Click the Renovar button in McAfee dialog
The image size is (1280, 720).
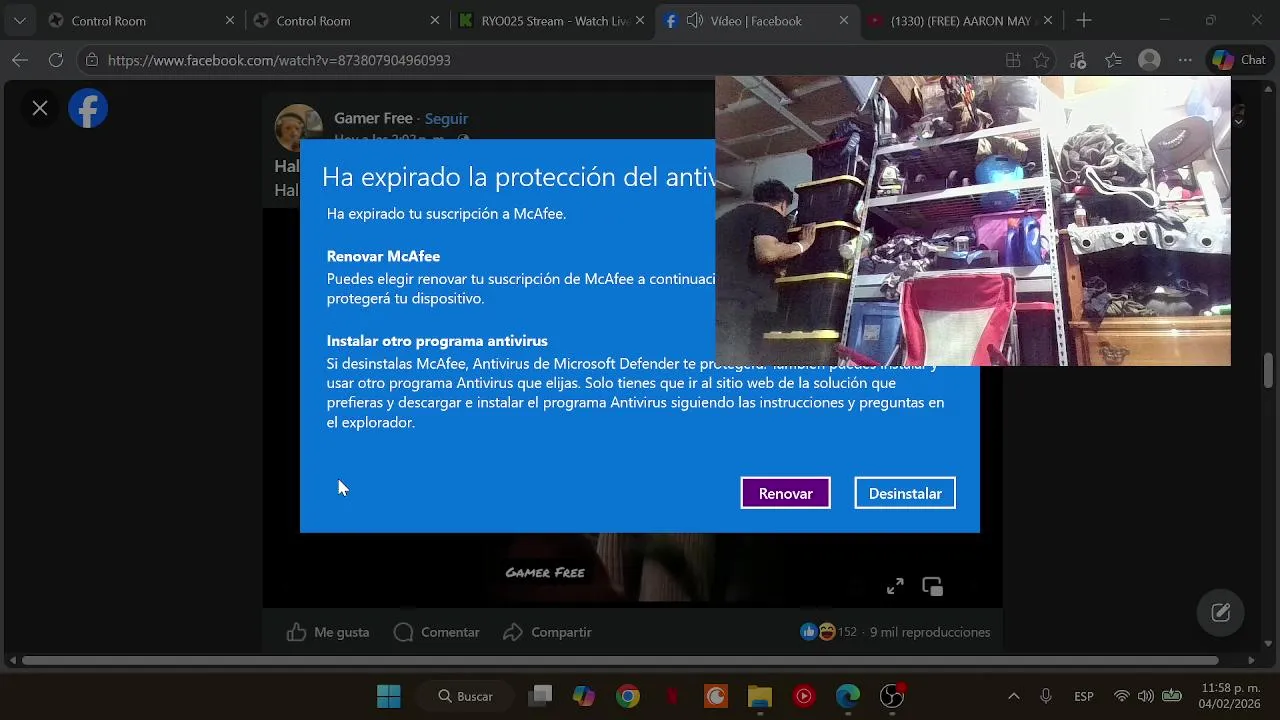[x=785, y=493]
